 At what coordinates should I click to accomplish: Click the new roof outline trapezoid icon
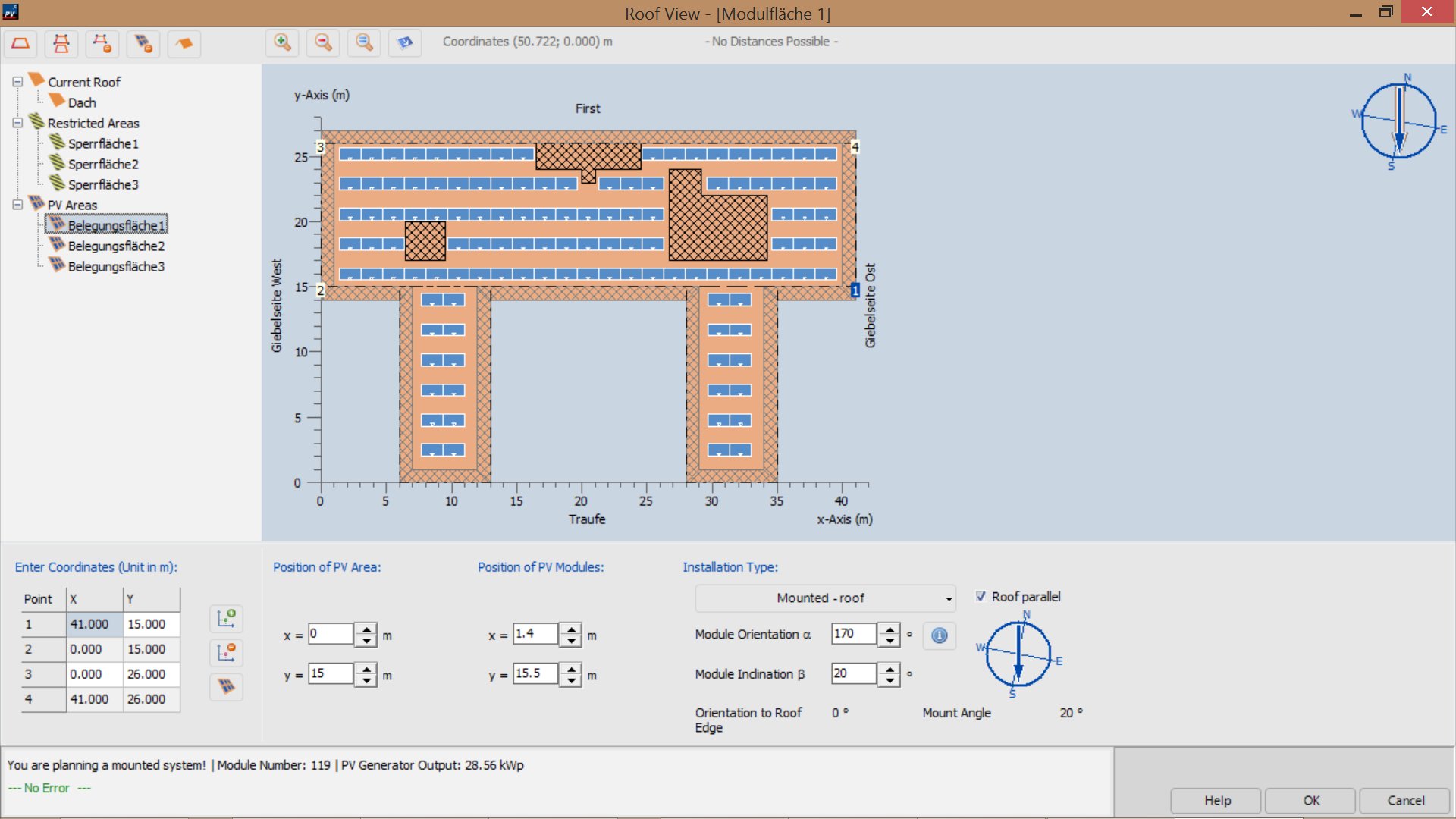(20, 43)
